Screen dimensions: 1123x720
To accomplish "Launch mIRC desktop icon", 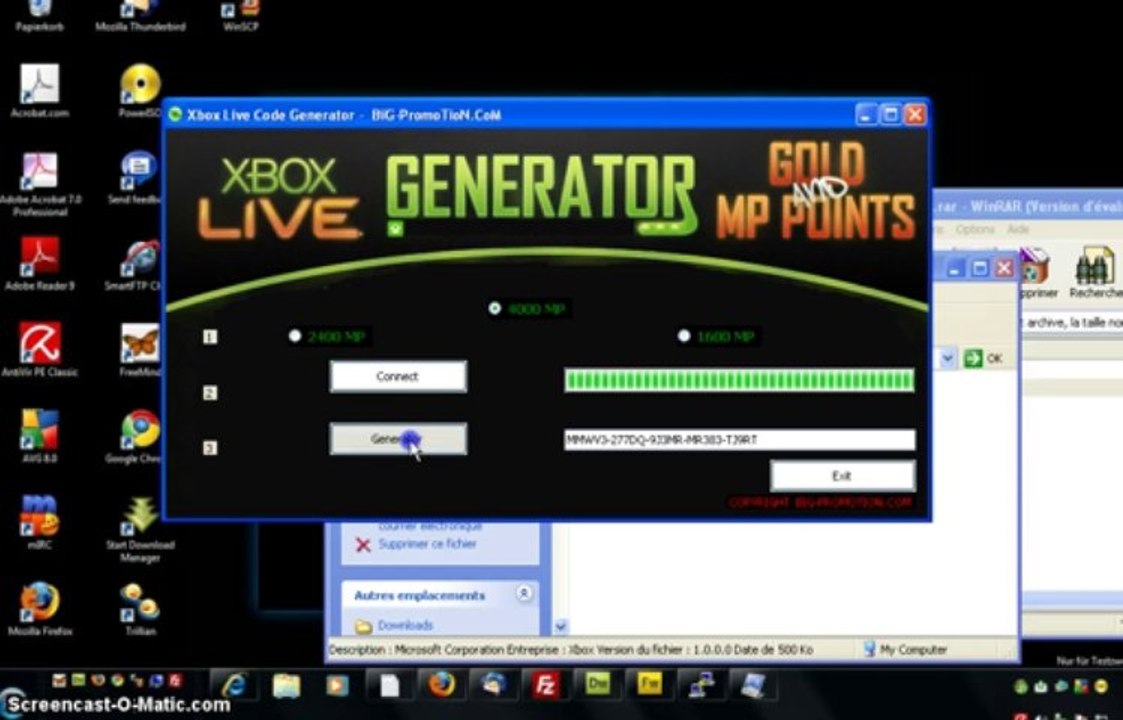I will [39, 522].
